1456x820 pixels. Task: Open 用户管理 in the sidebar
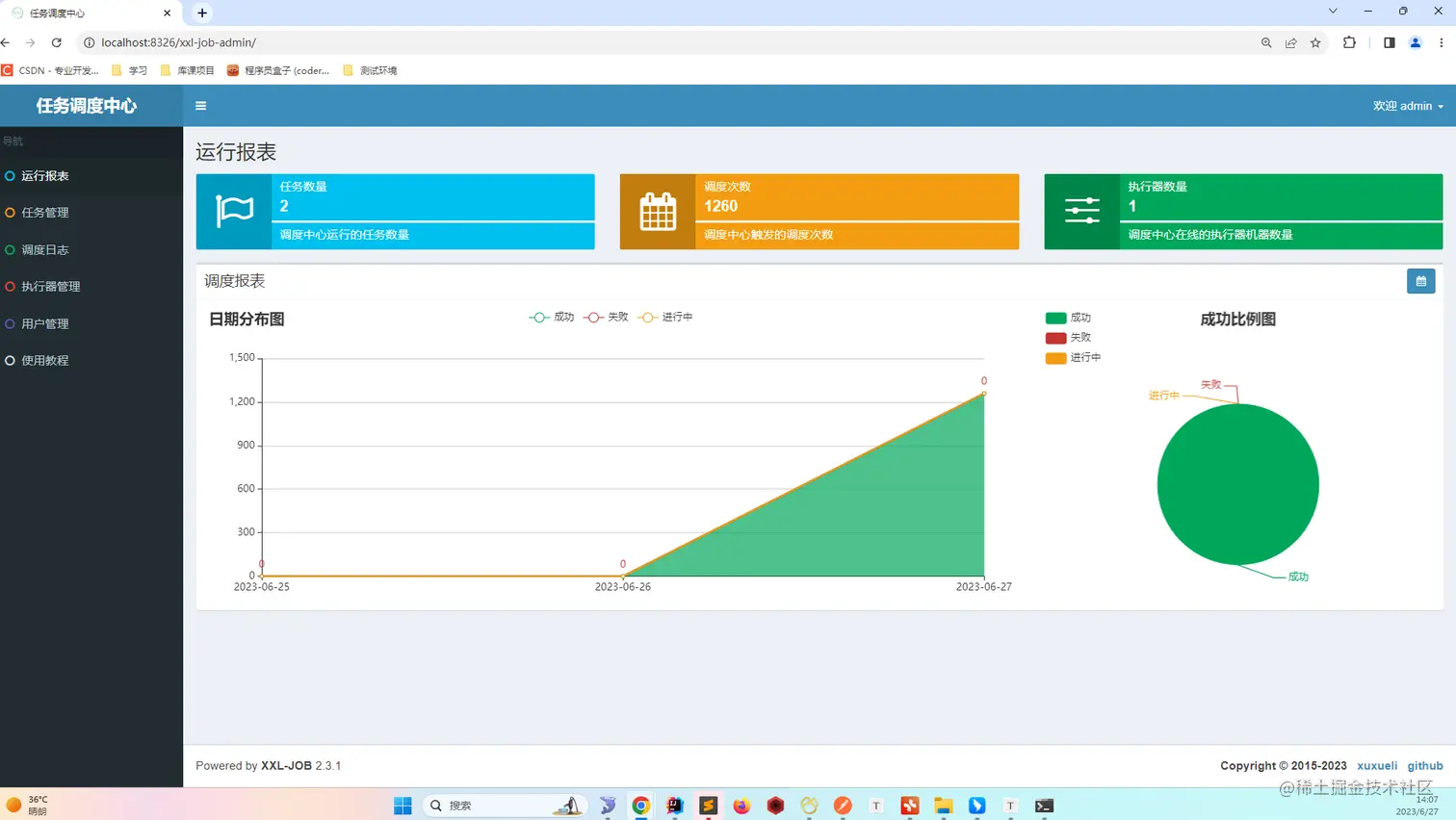click(x=91, y=324)
